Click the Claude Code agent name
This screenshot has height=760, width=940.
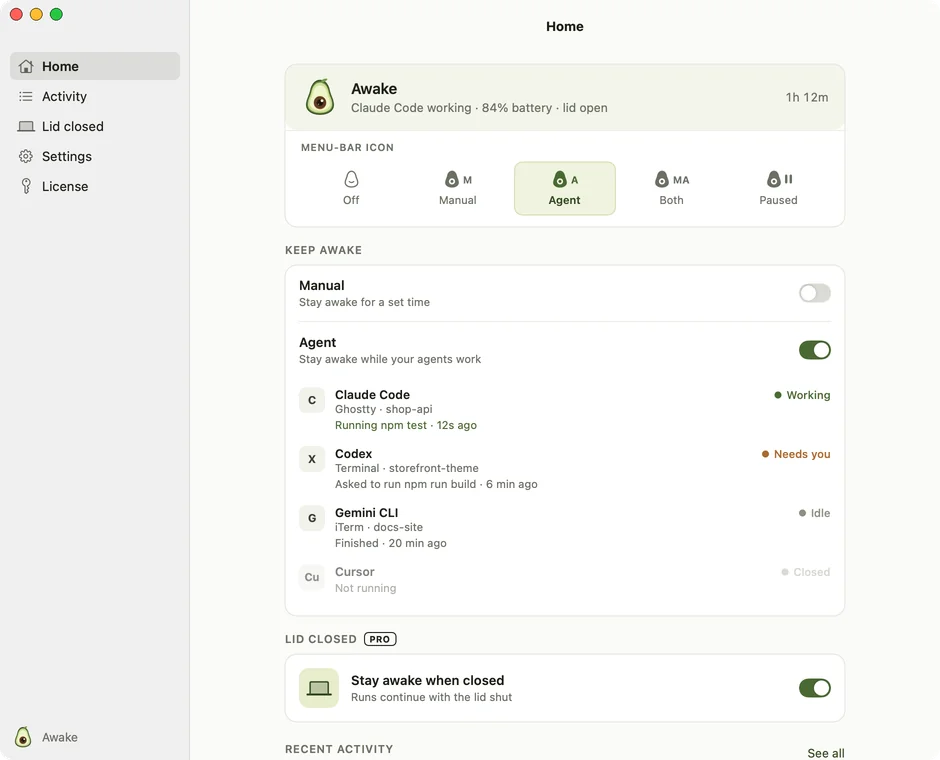(x=372, y=394)
